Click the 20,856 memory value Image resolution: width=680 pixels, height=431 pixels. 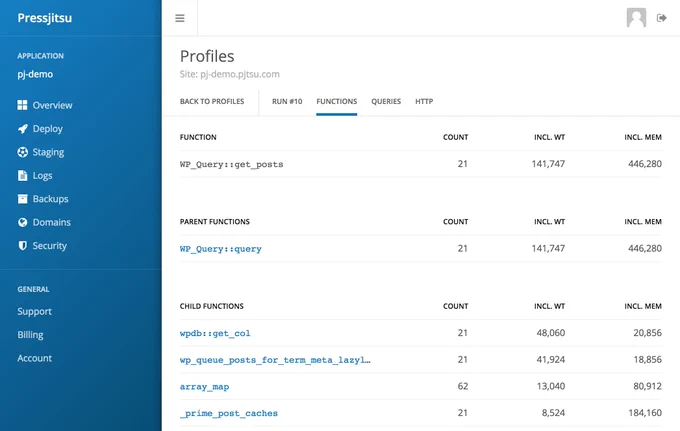[647, 333]
